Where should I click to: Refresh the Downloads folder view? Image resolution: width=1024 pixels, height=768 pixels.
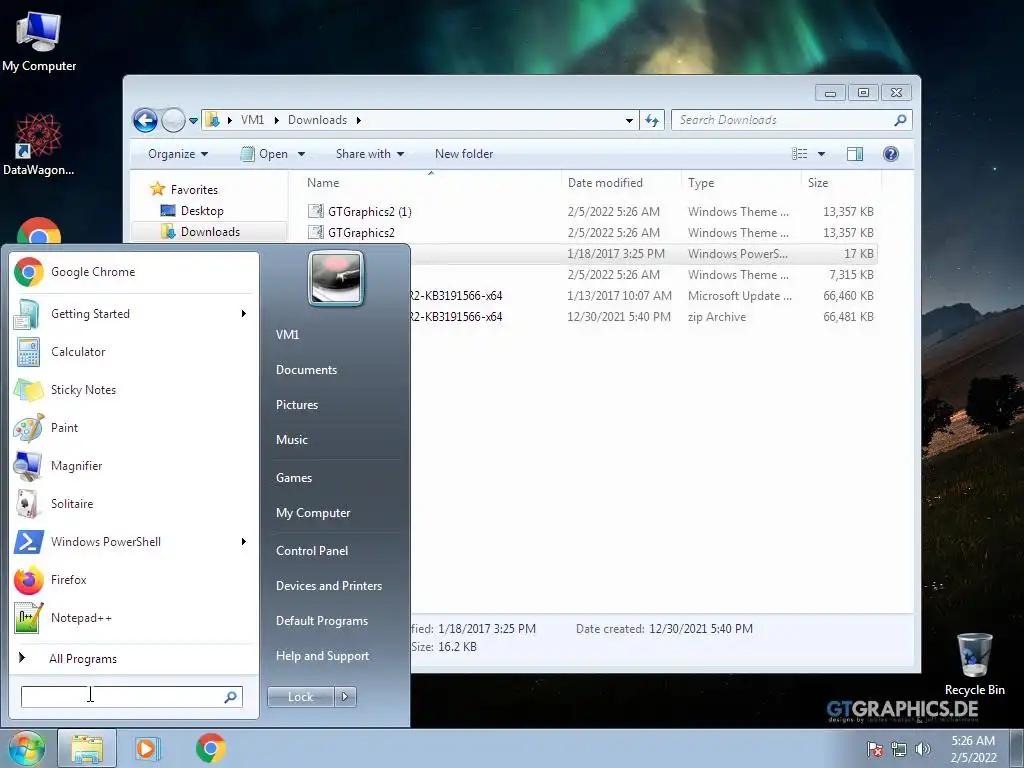coord(652,120)
